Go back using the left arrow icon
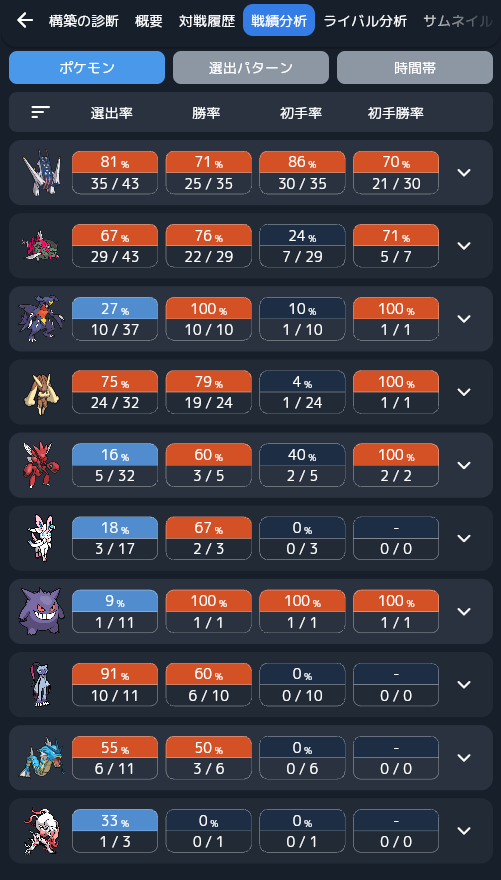The width and height of the screenshot is (501, 880). (x=25, y=21)
